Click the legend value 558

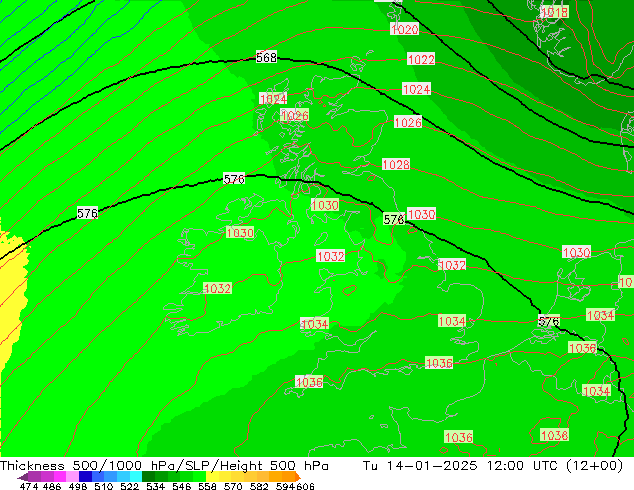(207, 486)
